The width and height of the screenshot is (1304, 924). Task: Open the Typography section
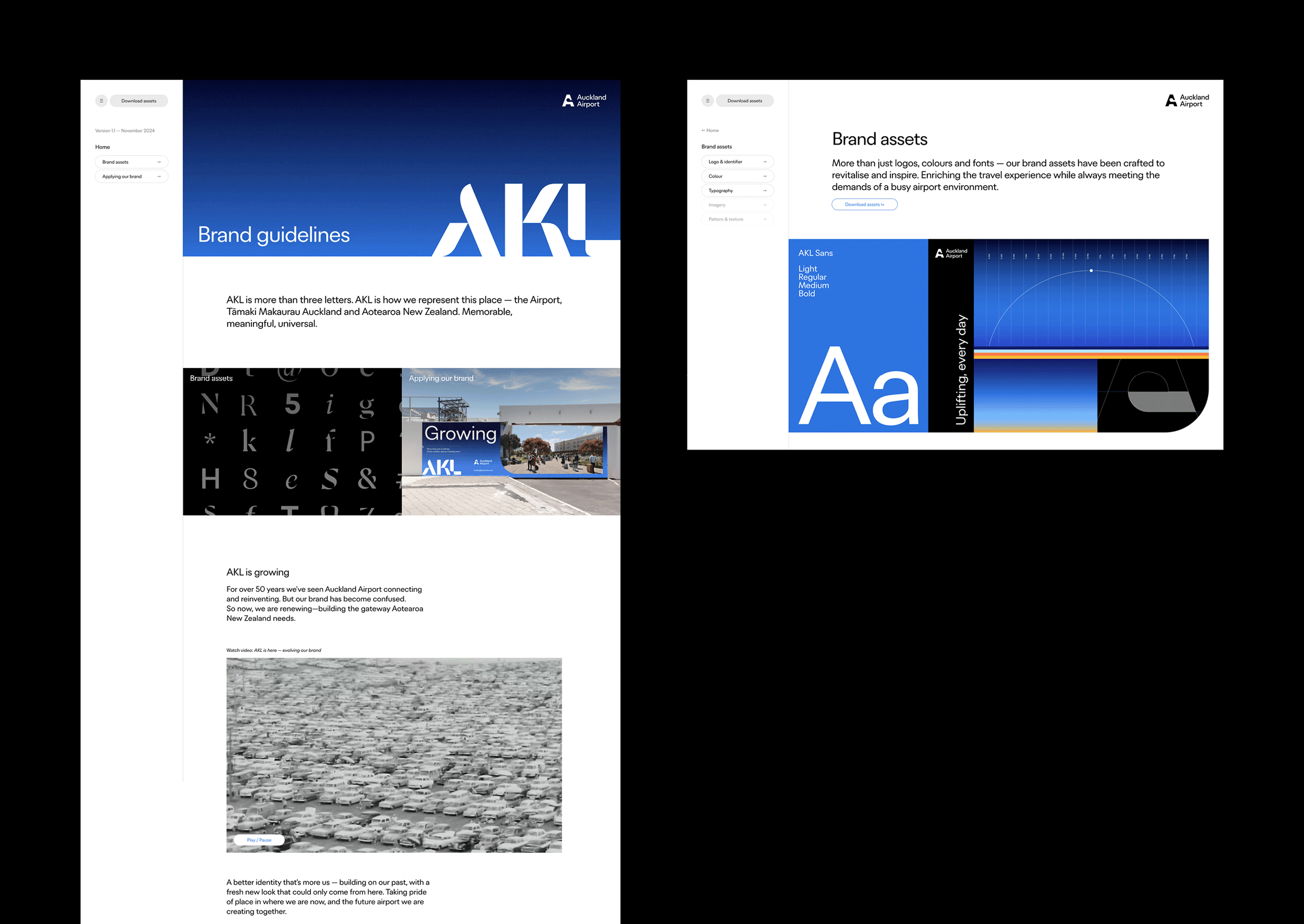pos(737,191)
